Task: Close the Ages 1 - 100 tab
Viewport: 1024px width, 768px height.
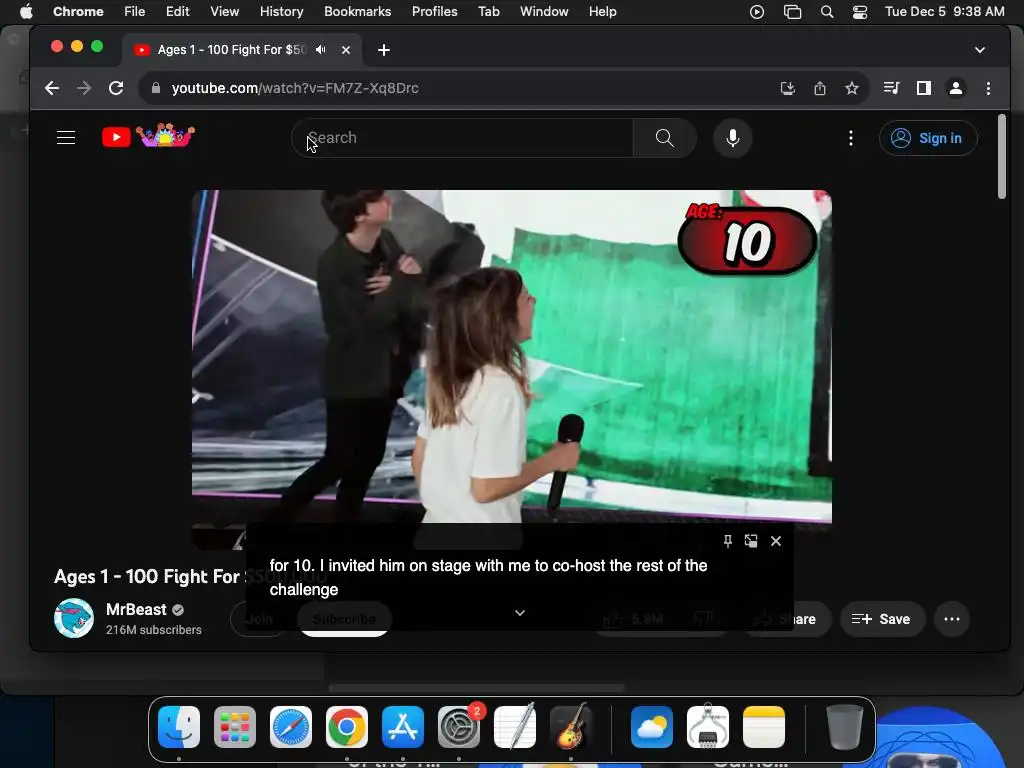Action: point(346,50)
